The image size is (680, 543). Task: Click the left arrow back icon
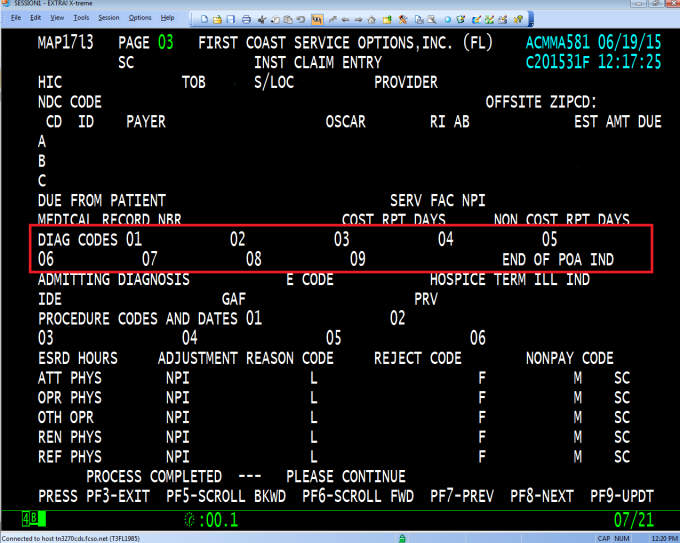click(345, 18)
